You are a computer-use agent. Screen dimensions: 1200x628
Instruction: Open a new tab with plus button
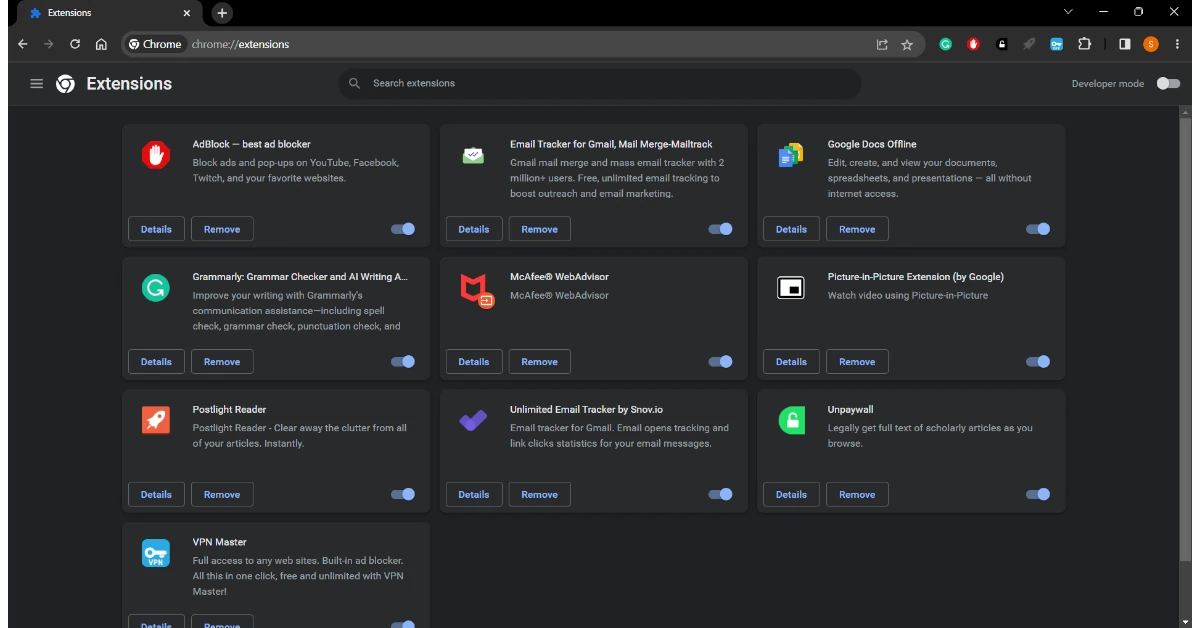click(x=222, y=13)
